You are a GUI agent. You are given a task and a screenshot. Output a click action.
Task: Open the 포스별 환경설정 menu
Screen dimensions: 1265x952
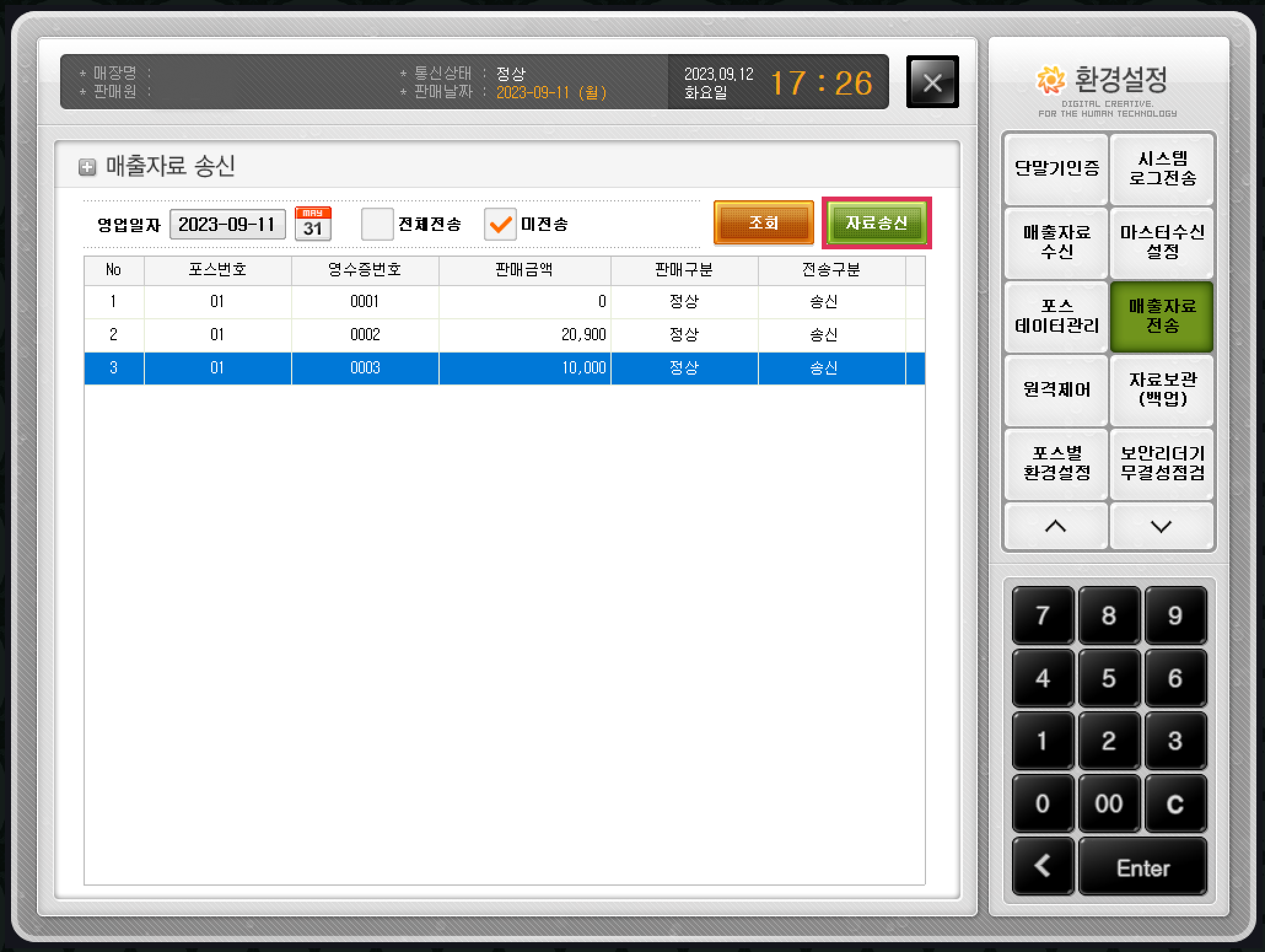click(x=1056, y=463)
